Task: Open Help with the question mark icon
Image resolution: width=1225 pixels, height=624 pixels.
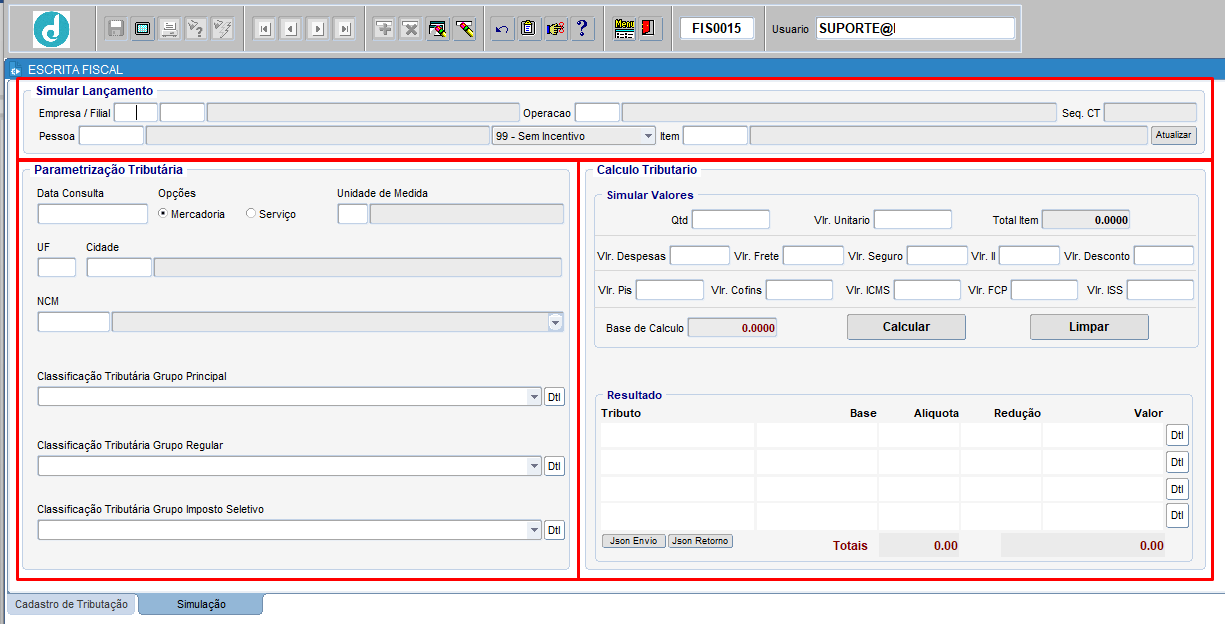Action: 583,29
